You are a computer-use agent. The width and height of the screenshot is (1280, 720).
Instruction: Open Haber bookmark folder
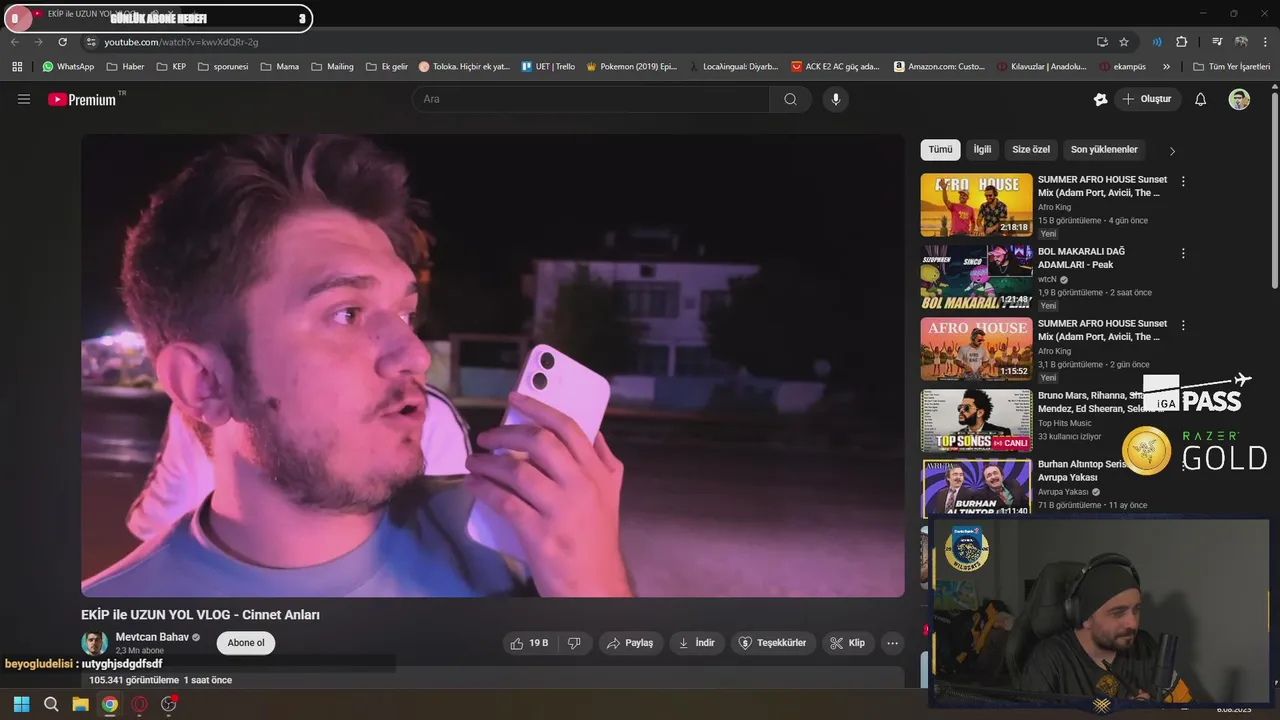tap(125, 67)
